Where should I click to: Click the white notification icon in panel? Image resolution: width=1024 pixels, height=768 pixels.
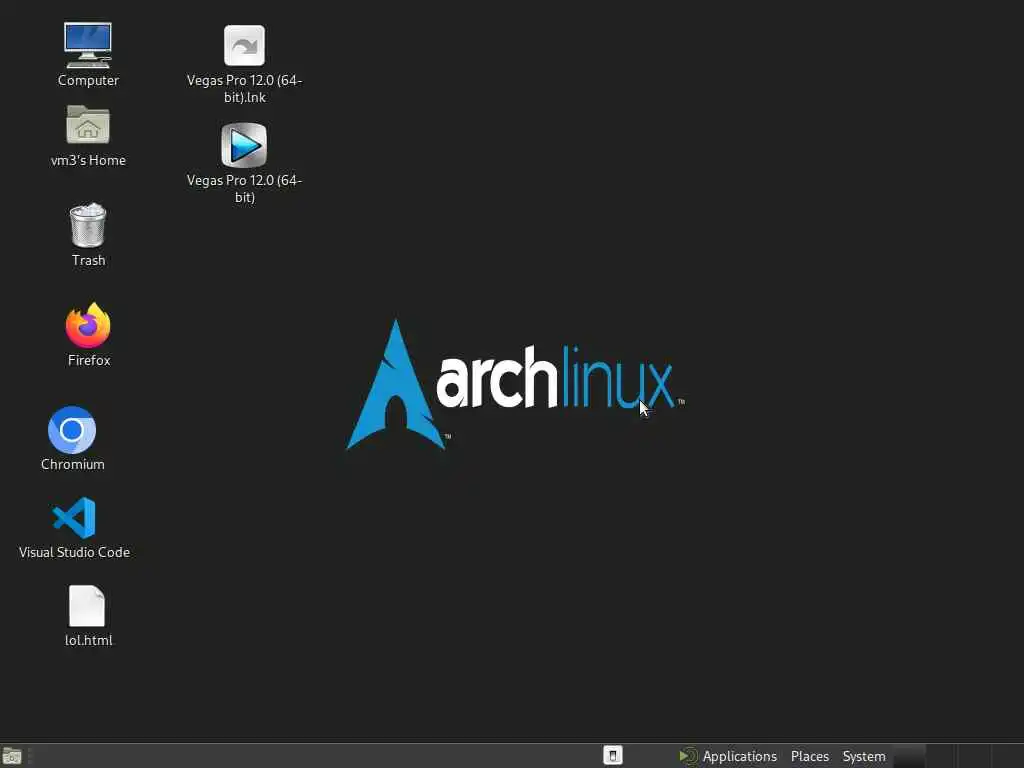(x=613, y=756)
